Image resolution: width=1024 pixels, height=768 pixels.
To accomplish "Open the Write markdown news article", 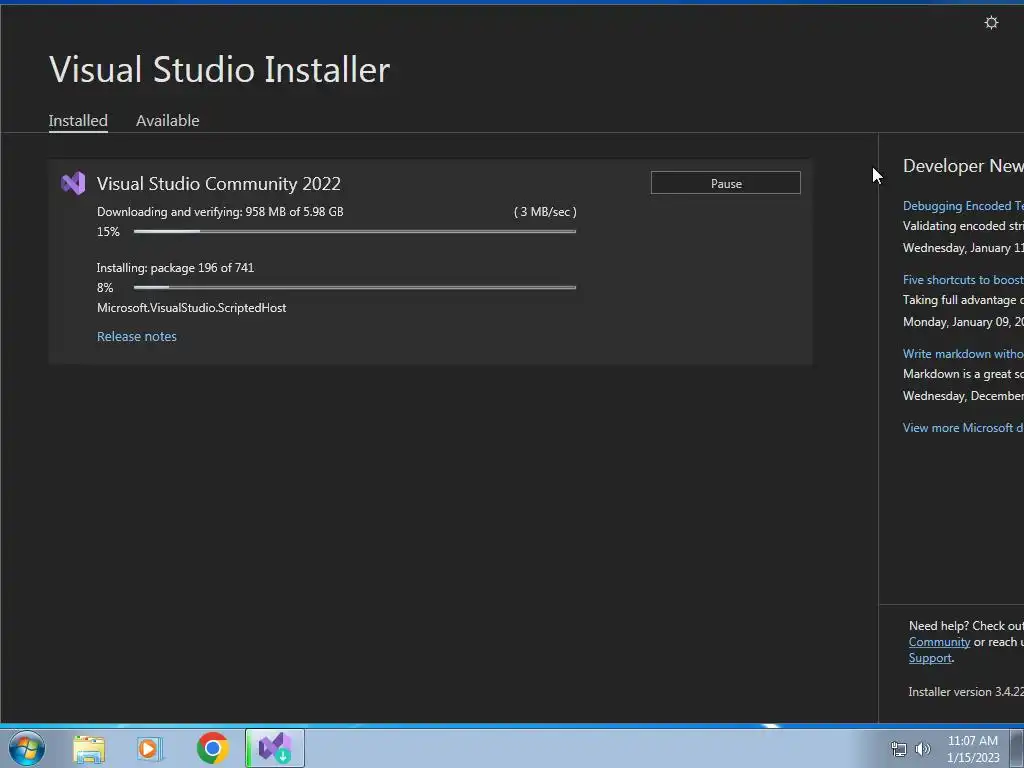I will click(963, 353).
